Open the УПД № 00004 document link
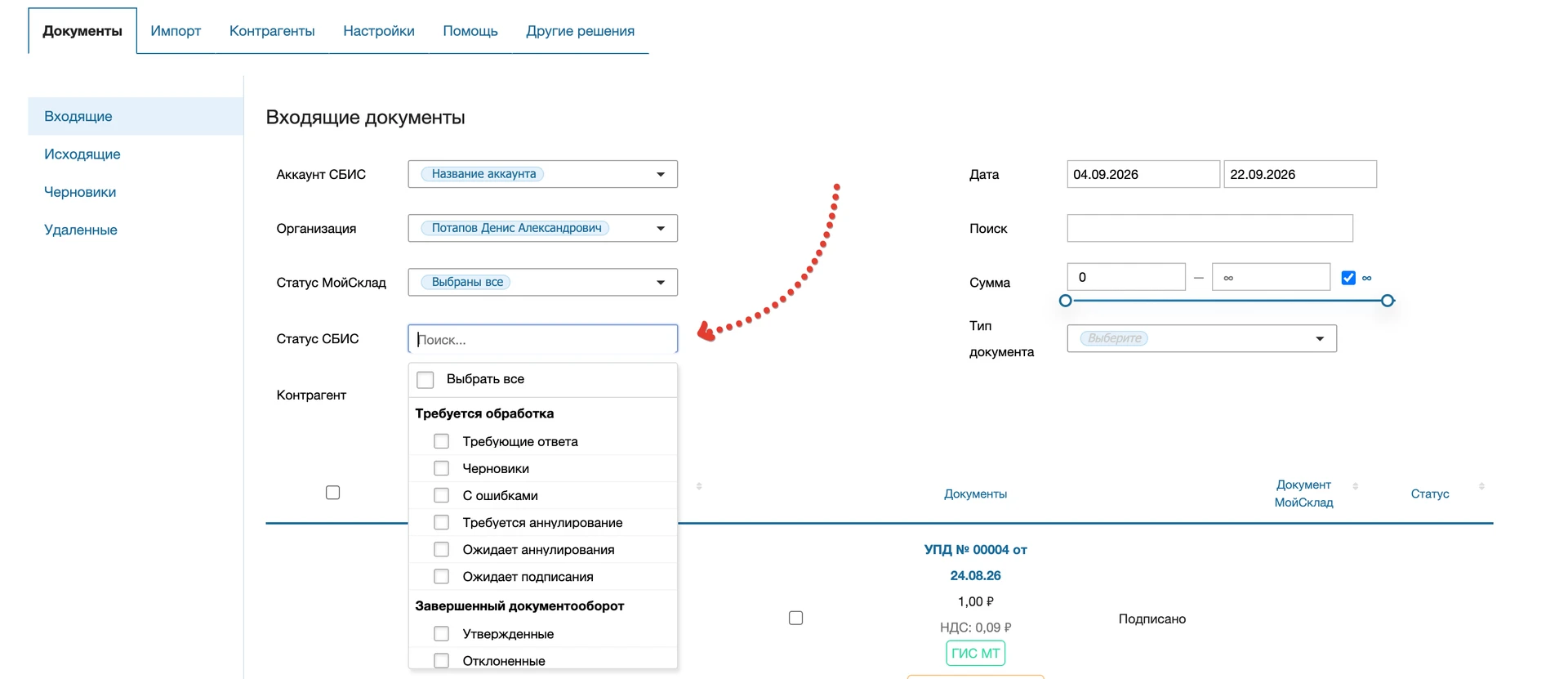Viewport: 1568px width, 679px height. pyautogui.click(x=976, y=562)
